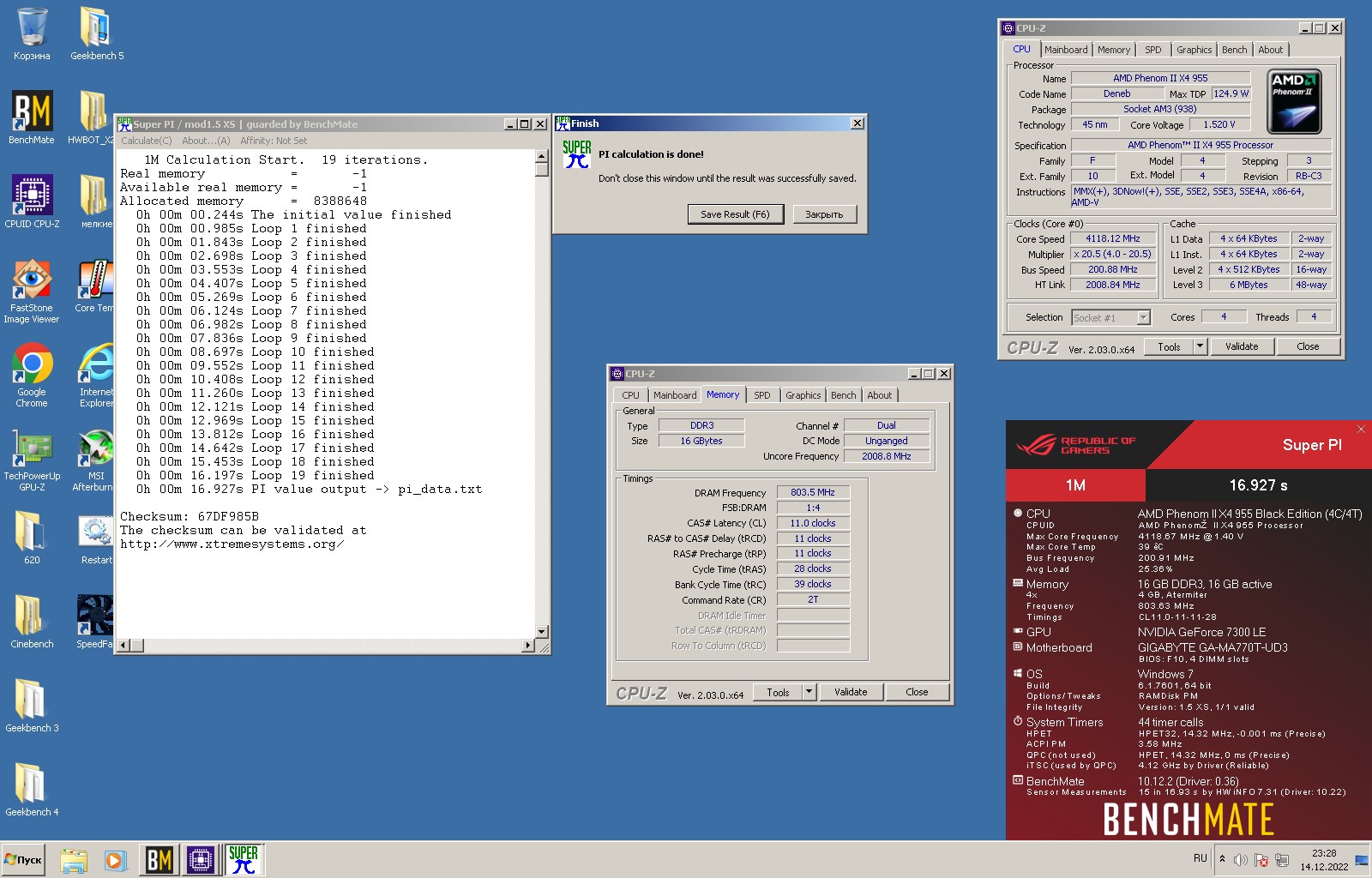The height and width of the screenshot is (878, 1372).
Task: Open the folder named 620
Action: click(x=32, y=538)
